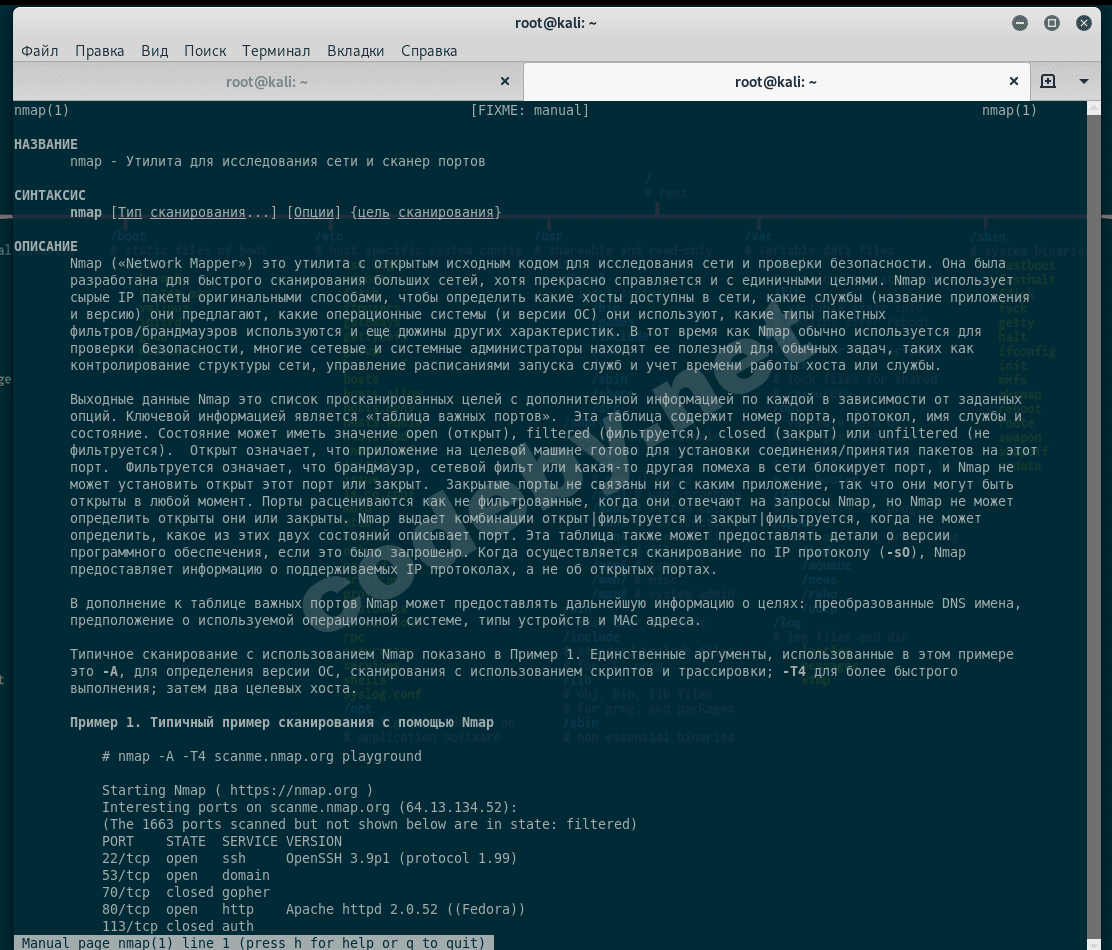Click the 53/tcp open domain row
Viewport: 1112px width, 950px height.
point(186,876)
